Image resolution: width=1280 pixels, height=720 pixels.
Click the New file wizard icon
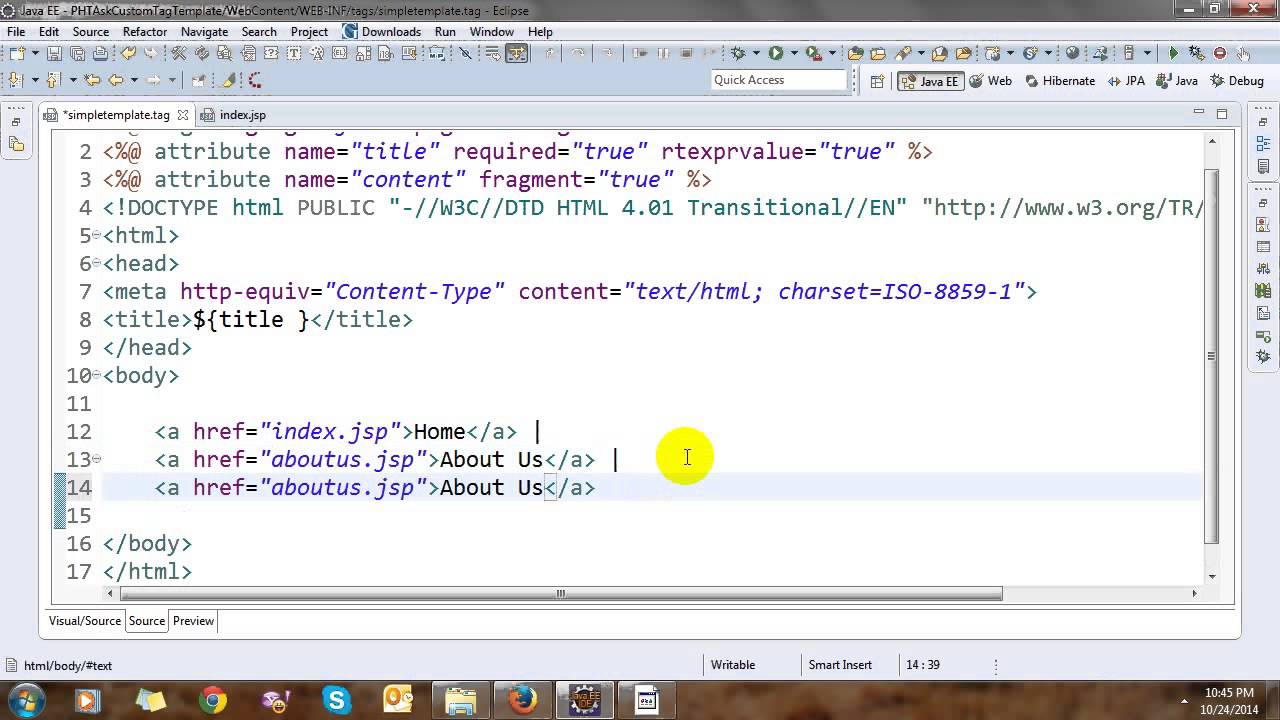(x=17, y=53)
